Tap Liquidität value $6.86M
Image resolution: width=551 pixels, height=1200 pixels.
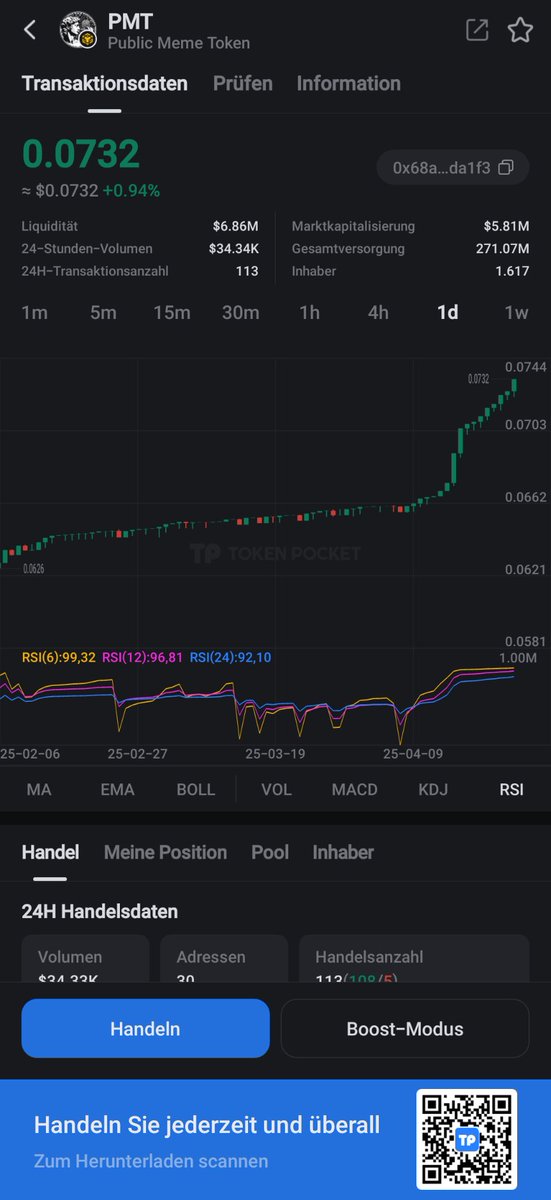coord(235,227)
